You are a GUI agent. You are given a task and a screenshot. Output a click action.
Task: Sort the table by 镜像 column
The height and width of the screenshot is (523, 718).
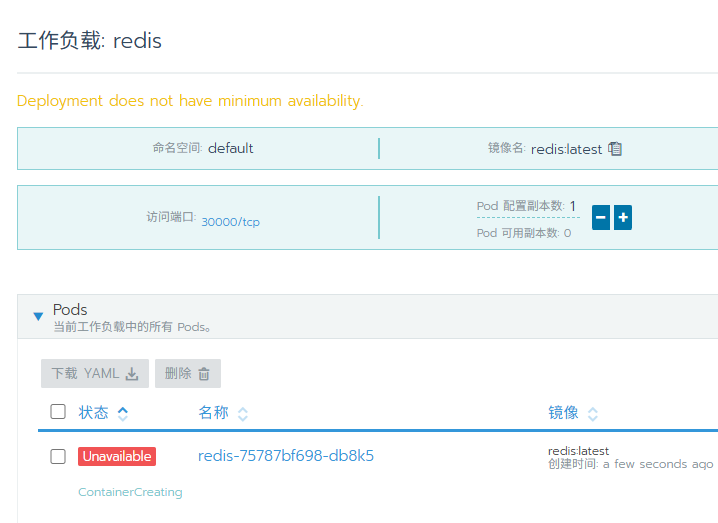(573, 413)
